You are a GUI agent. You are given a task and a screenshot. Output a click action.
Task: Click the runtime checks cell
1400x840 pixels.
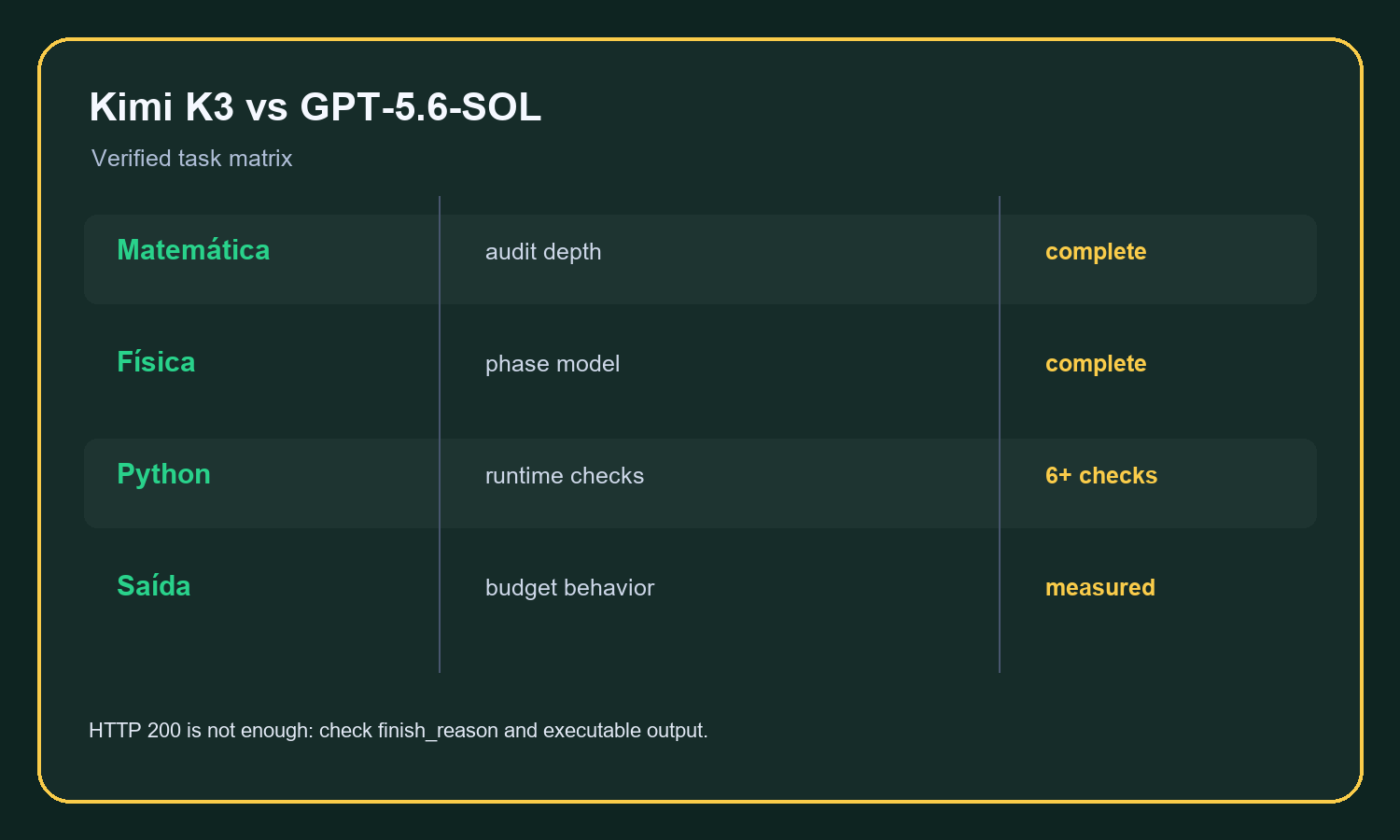pos(565,476)
